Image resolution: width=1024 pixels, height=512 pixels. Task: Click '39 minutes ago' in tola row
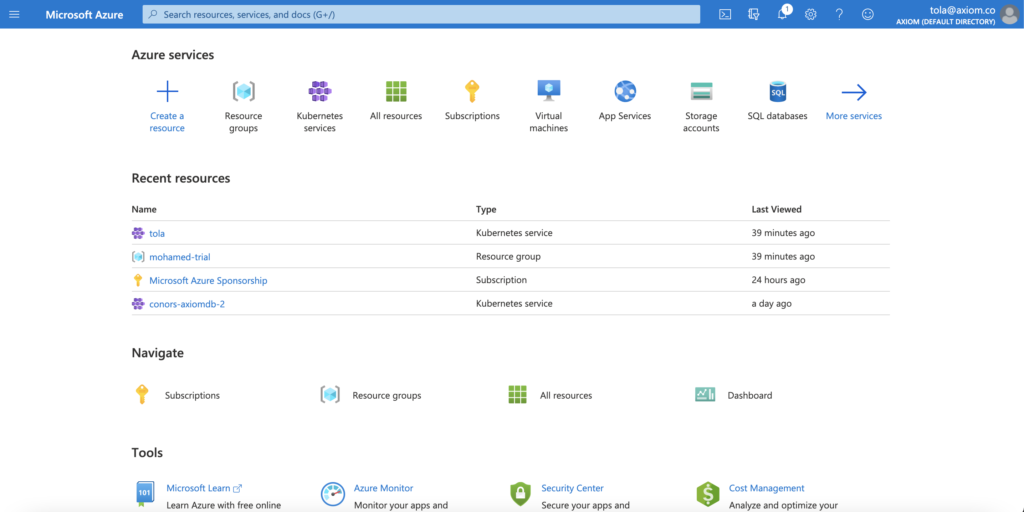coord(783,233)
